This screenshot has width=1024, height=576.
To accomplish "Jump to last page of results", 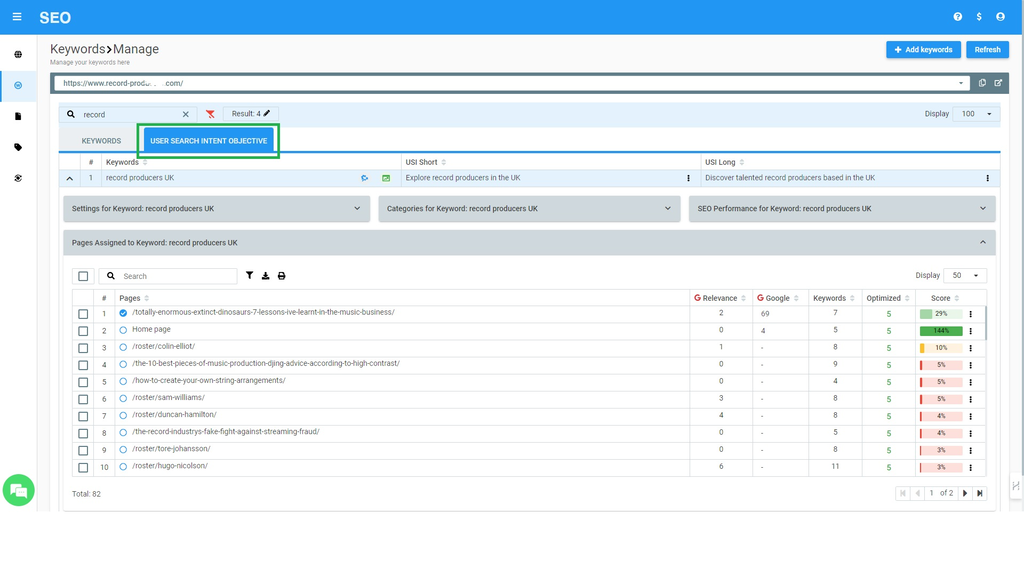I will coord(980,493).
